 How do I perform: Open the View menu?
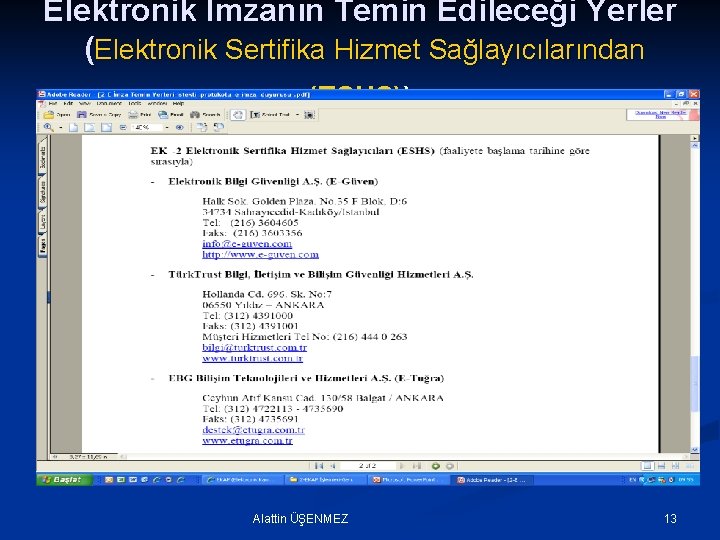tap(85, 103)
